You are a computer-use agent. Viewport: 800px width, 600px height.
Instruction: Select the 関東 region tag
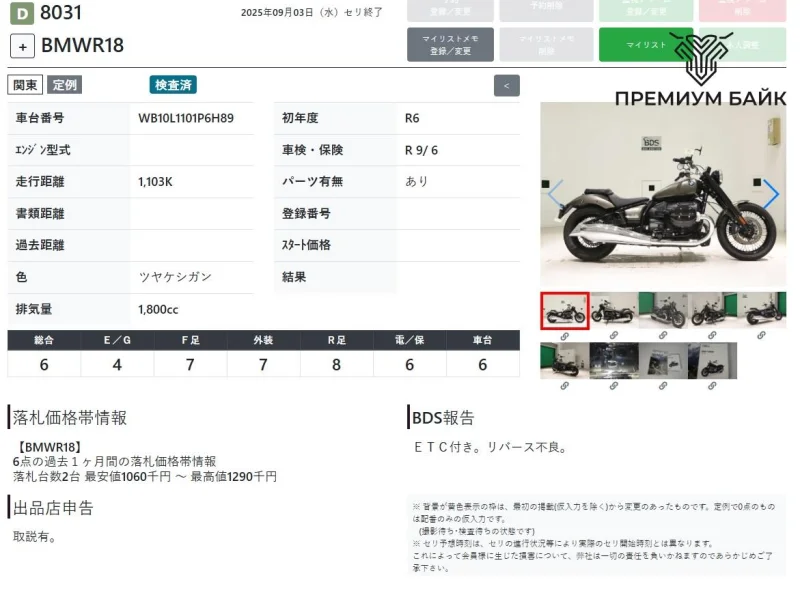click(x=25, y=85)
